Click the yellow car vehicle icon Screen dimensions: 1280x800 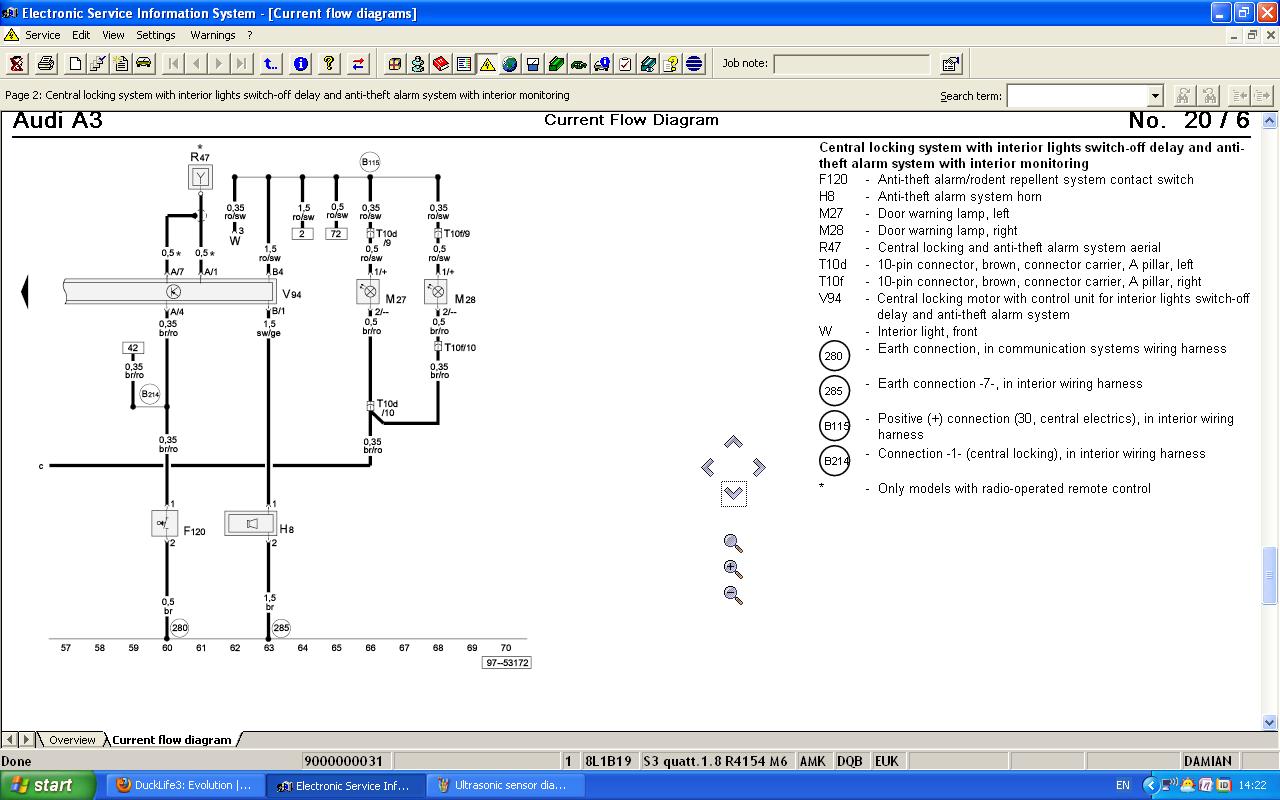[144, 64]
